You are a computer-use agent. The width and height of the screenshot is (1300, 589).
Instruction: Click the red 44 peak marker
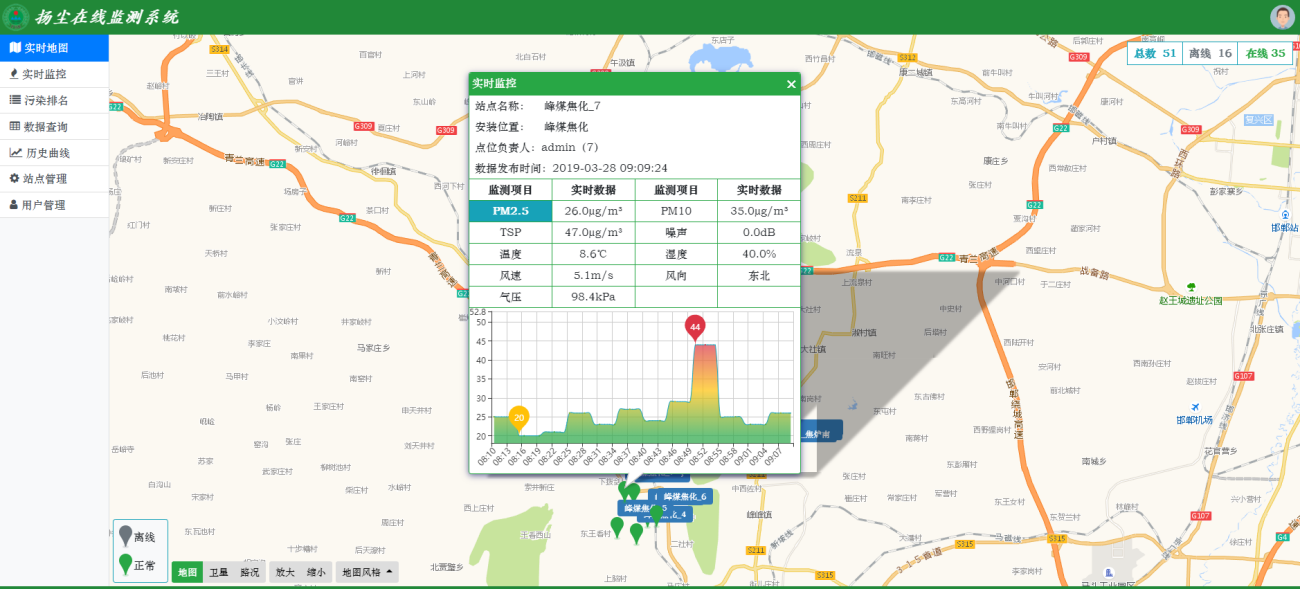click(694, 326)
